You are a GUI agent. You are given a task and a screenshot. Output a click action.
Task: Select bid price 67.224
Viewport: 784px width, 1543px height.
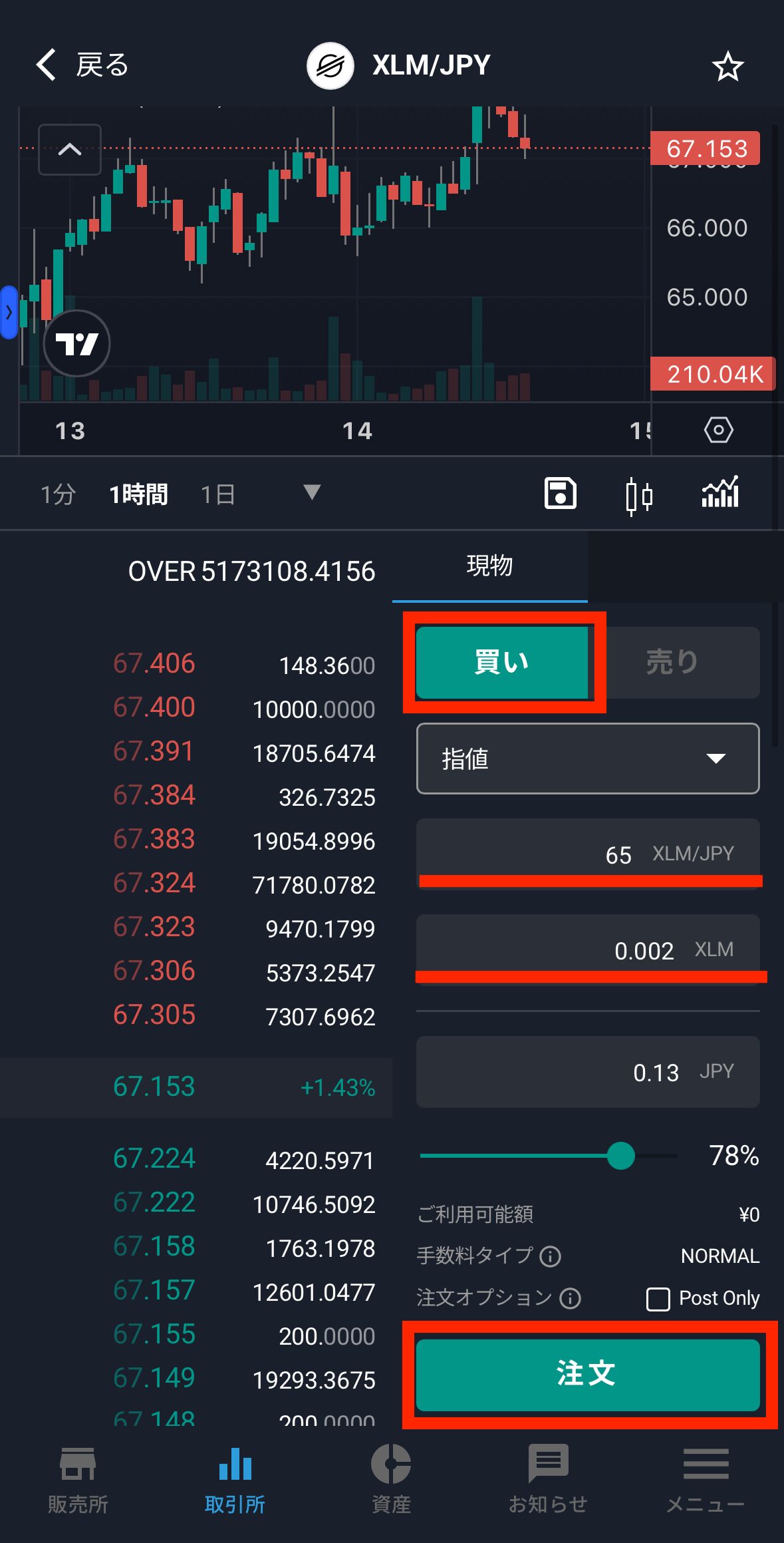(x=154, y=1159)
